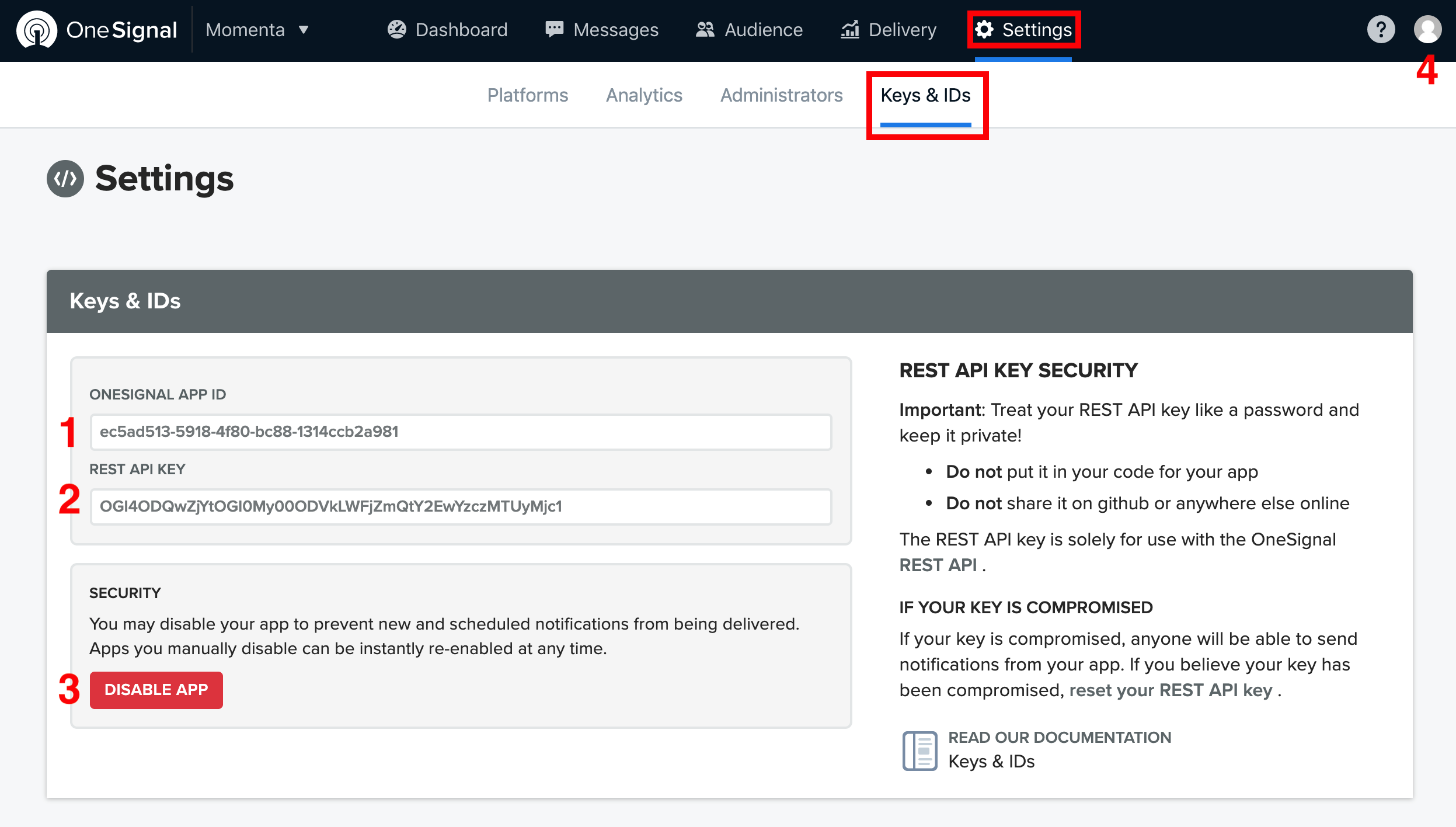Click the Messages speech bubble icon
Viewport: 1456px width, 827px height.
coord(554,29)
